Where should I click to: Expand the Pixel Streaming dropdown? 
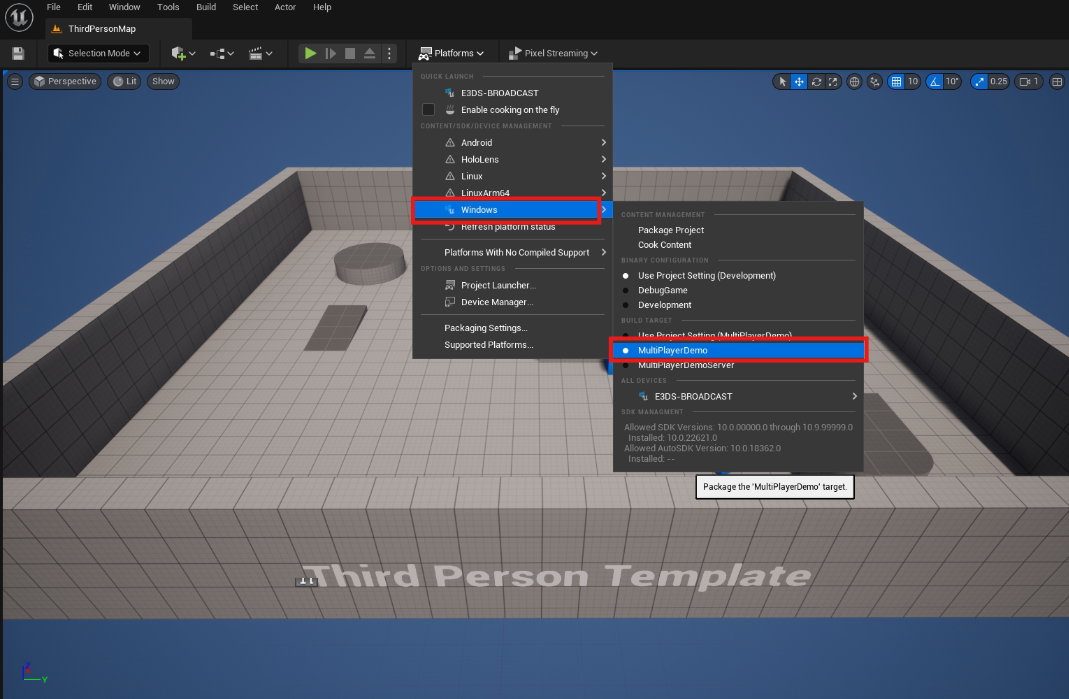point(553,53)
